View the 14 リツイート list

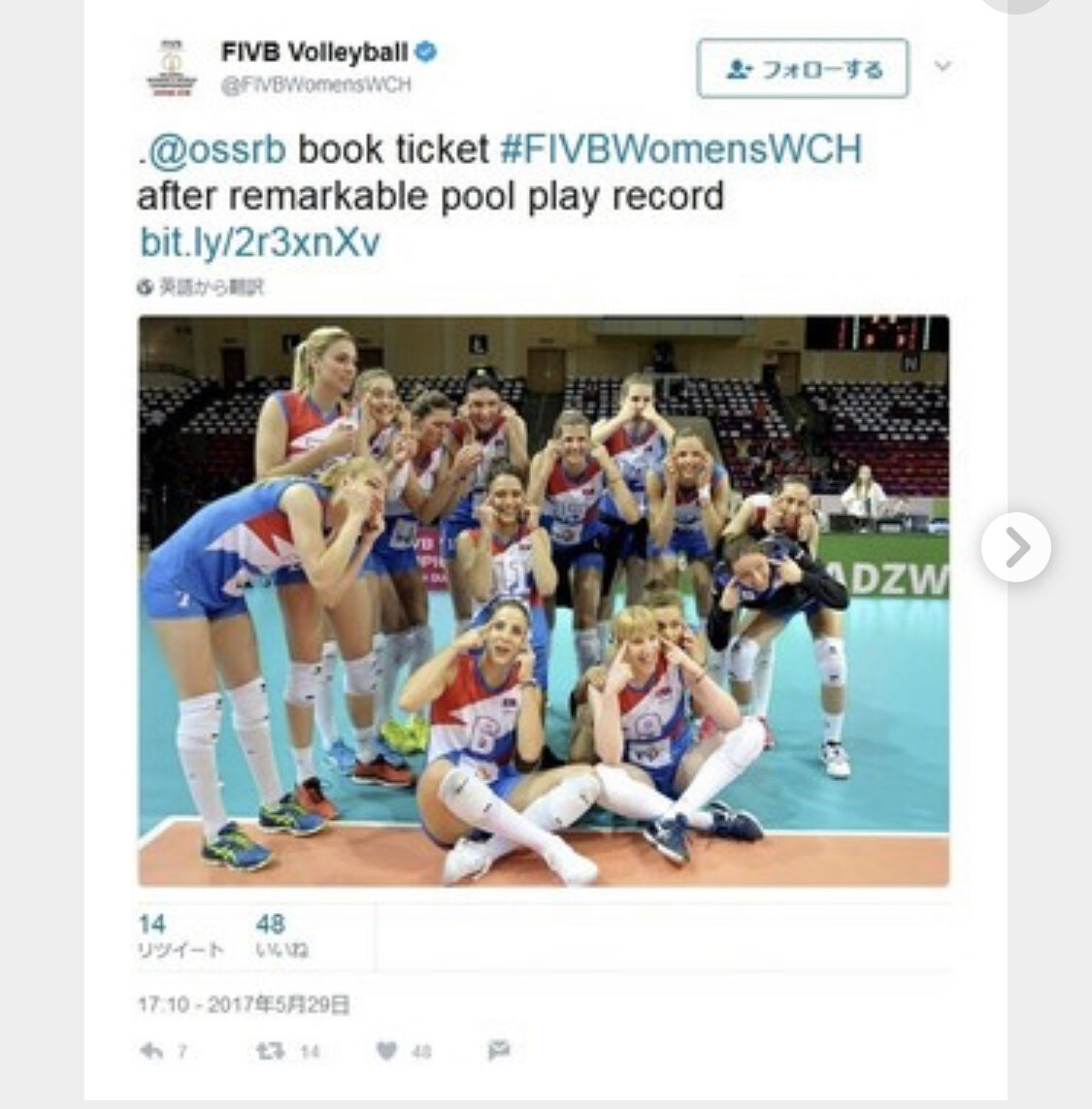point(181,935)
